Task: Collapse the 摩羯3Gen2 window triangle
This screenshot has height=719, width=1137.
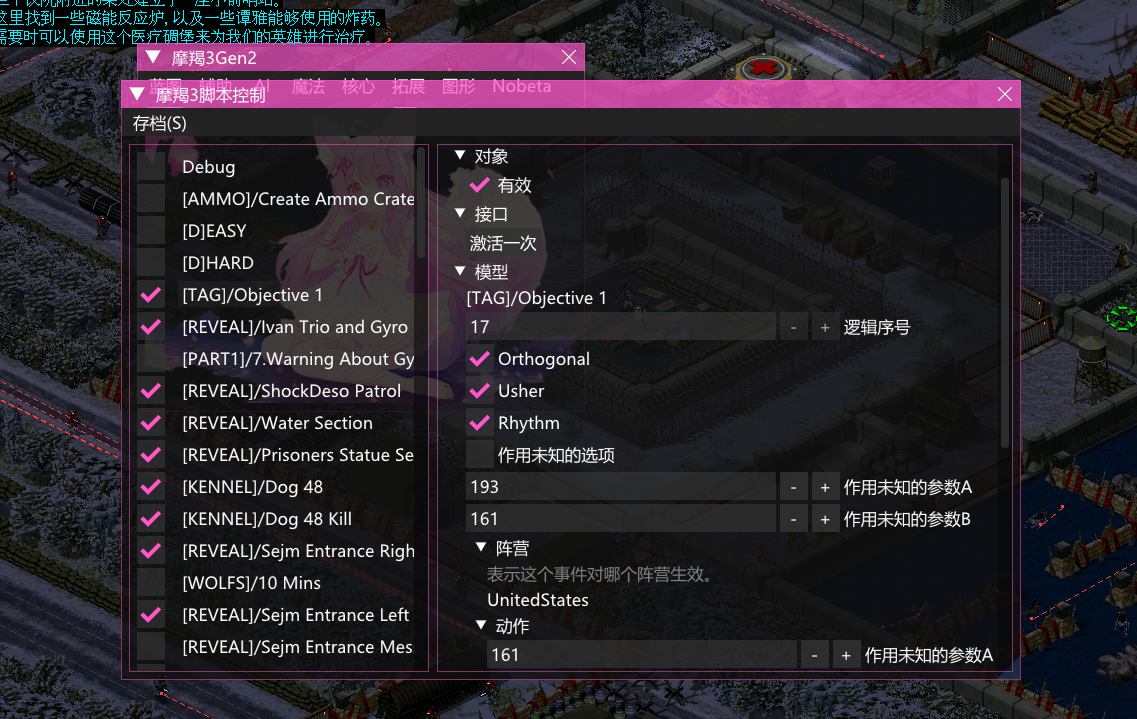Action: click(153, 57)
